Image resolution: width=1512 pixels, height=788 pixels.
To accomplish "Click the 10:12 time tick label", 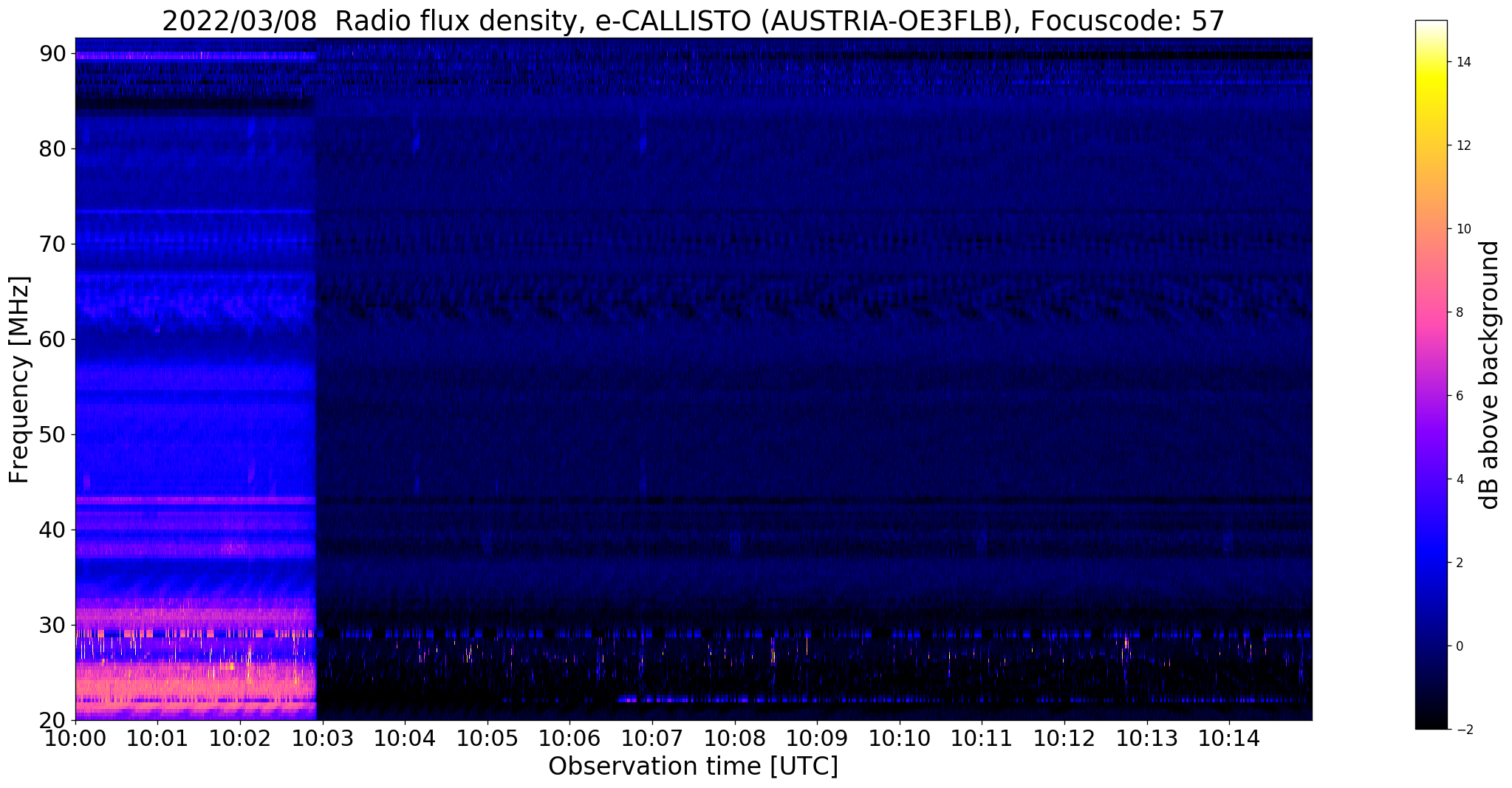I will pos(1064,737).
